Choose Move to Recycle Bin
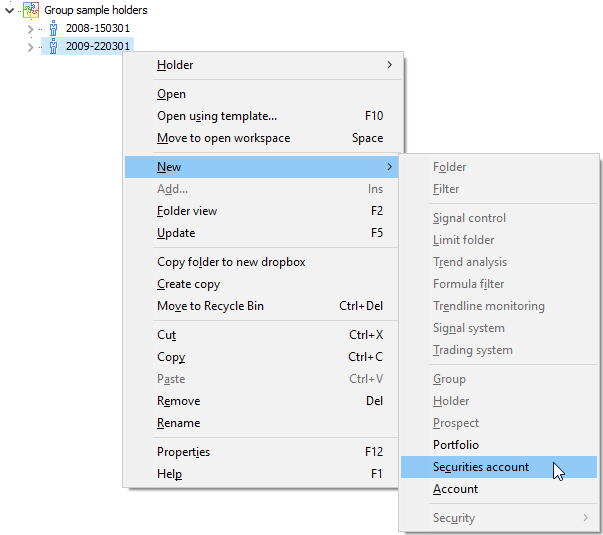The height and width of the screenshot is (535, 603). [210, 306]
